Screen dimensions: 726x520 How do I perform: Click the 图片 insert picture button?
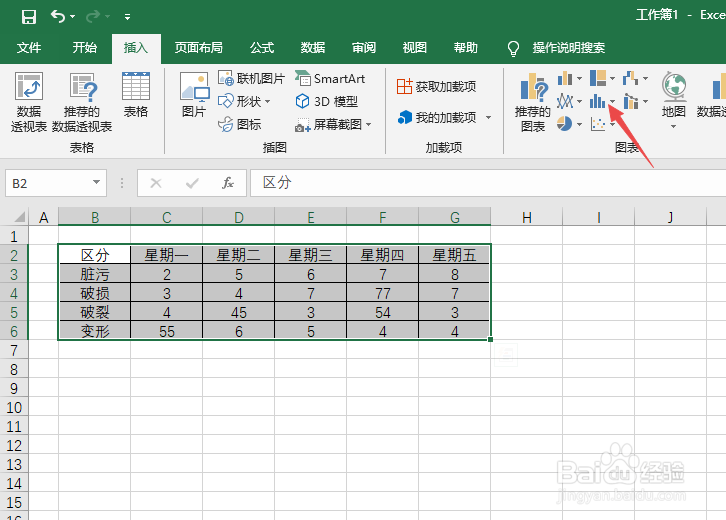click(194, 95)
